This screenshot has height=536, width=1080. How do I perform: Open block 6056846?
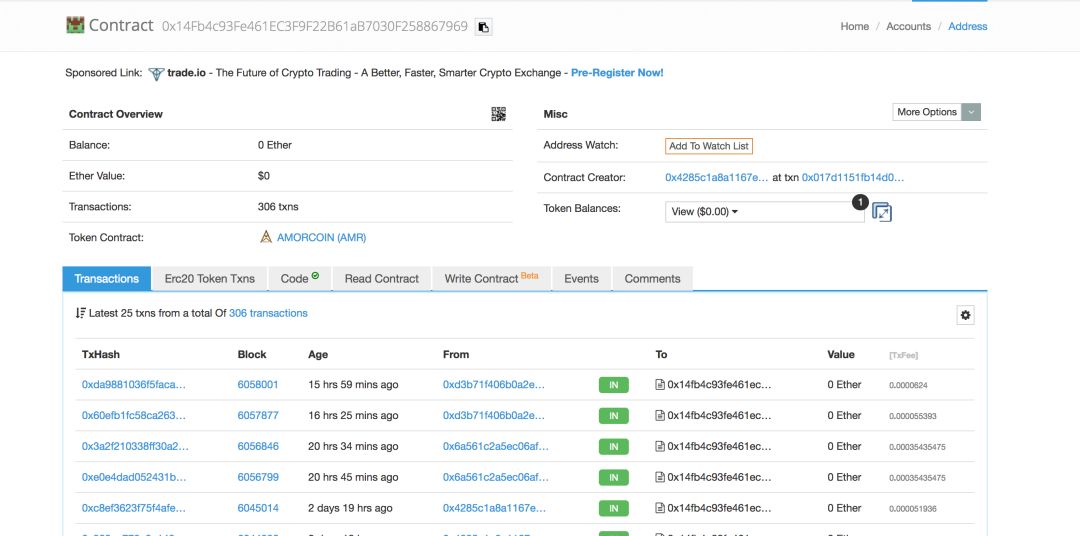(258, 446)
